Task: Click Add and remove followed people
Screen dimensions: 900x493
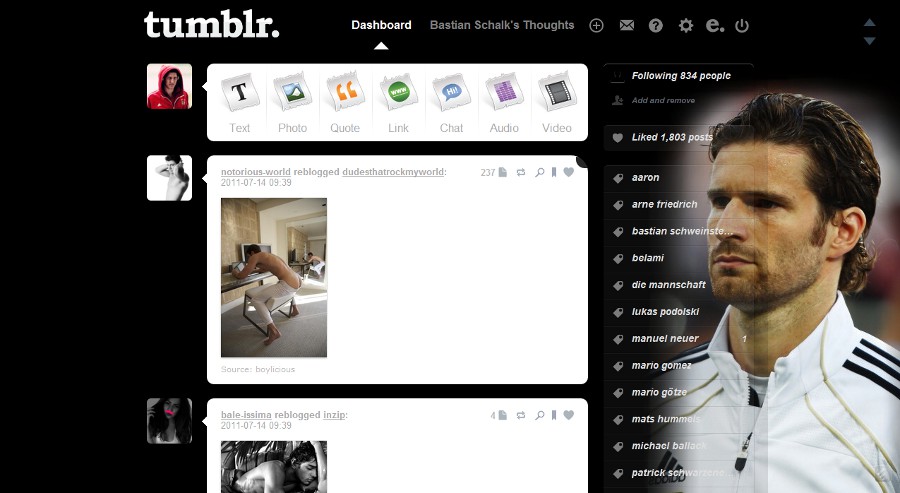Action: 663,100
